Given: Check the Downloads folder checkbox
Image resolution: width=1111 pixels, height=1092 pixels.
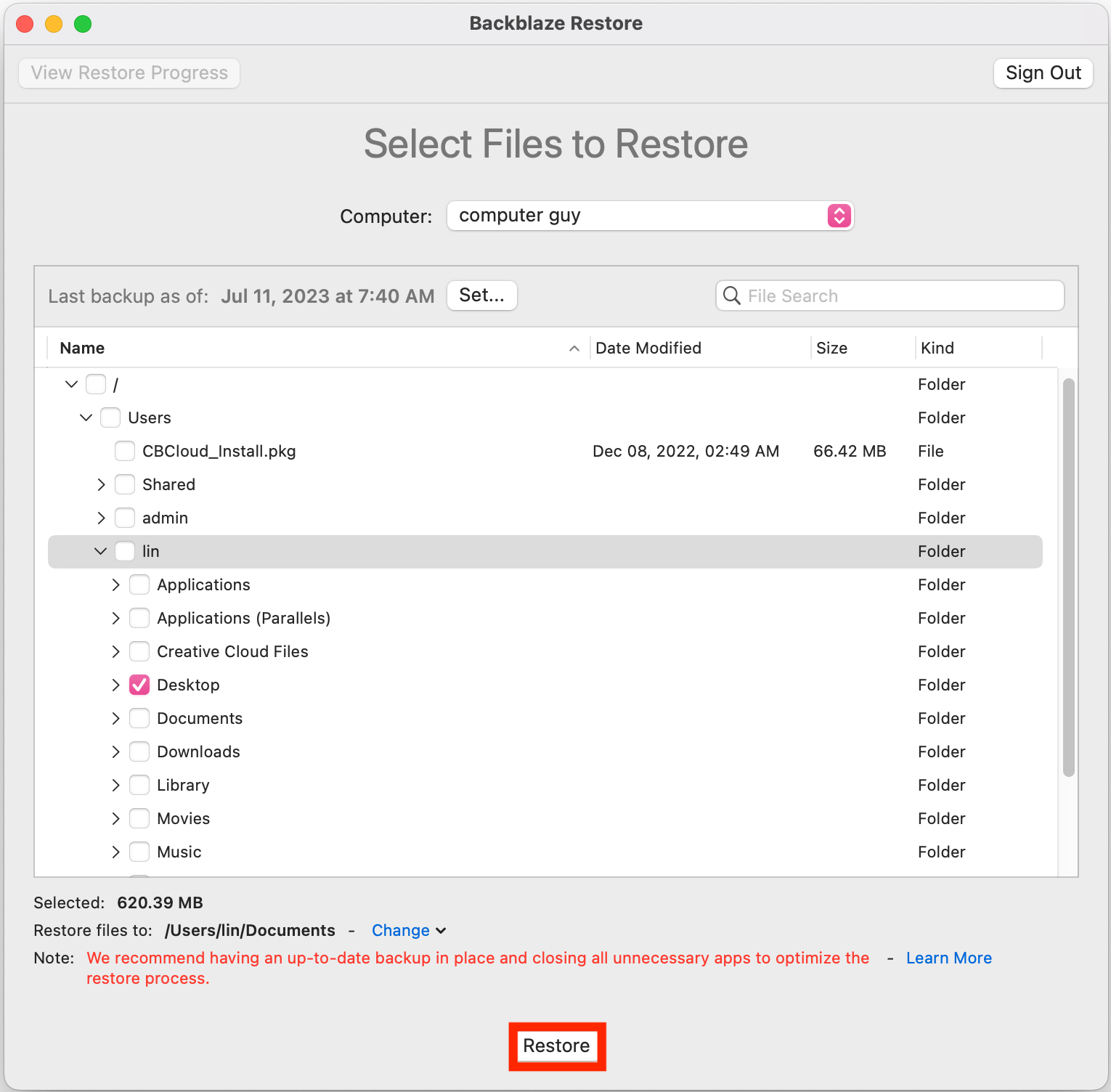Looking at the screenshot, I should 139,751.
